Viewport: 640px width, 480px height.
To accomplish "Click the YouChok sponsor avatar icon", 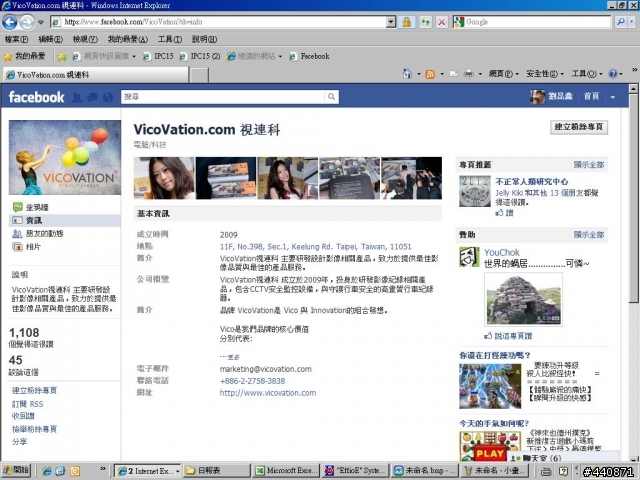I will [469, 257].
